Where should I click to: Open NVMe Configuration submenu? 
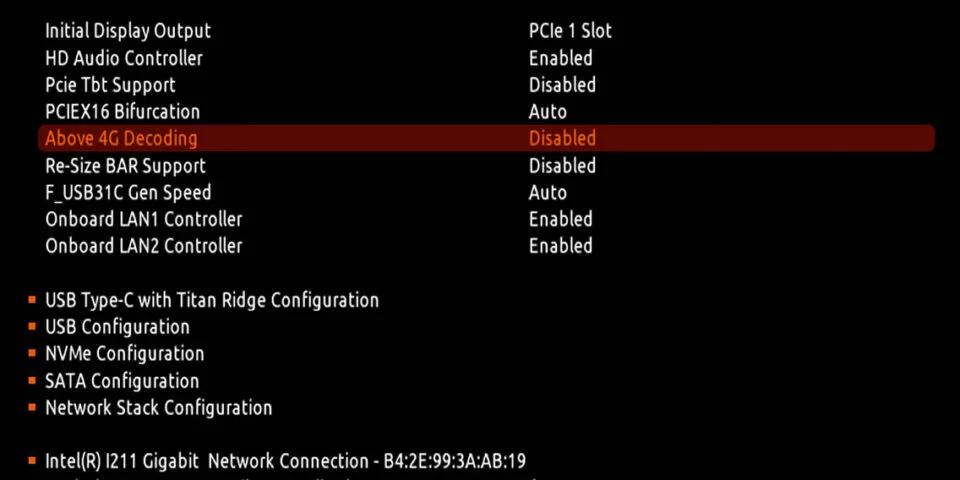(125, 354)
